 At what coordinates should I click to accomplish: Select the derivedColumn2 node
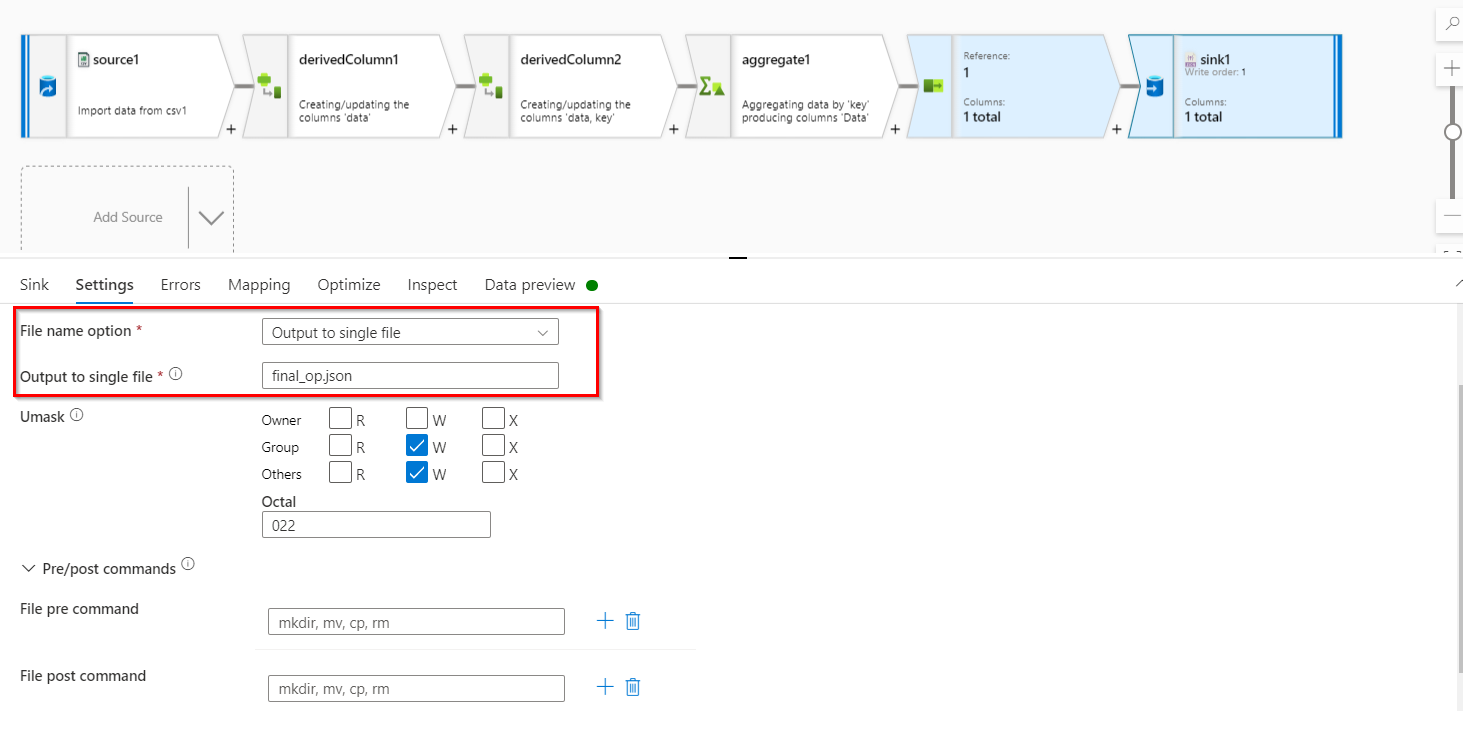tap(569, 87)
